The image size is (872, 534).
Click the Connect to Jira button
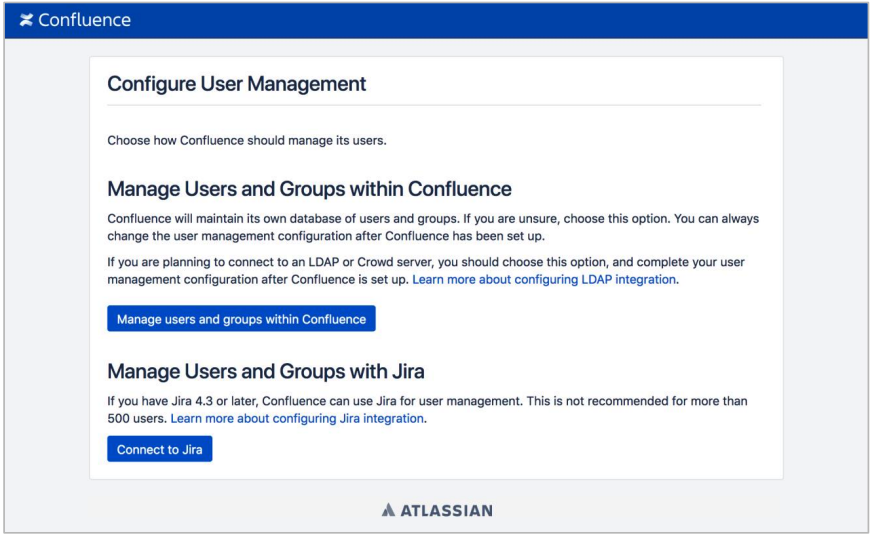[160, 449]
